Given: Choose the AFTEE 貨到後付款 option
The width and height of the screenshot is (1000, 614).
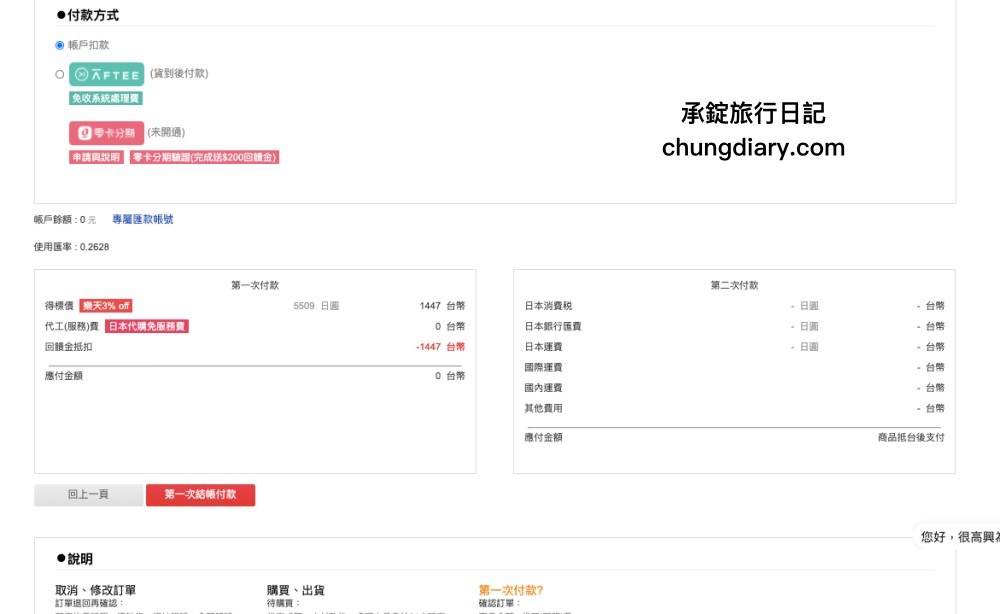Looking at the screenshot, I should [x=59, y=73].
